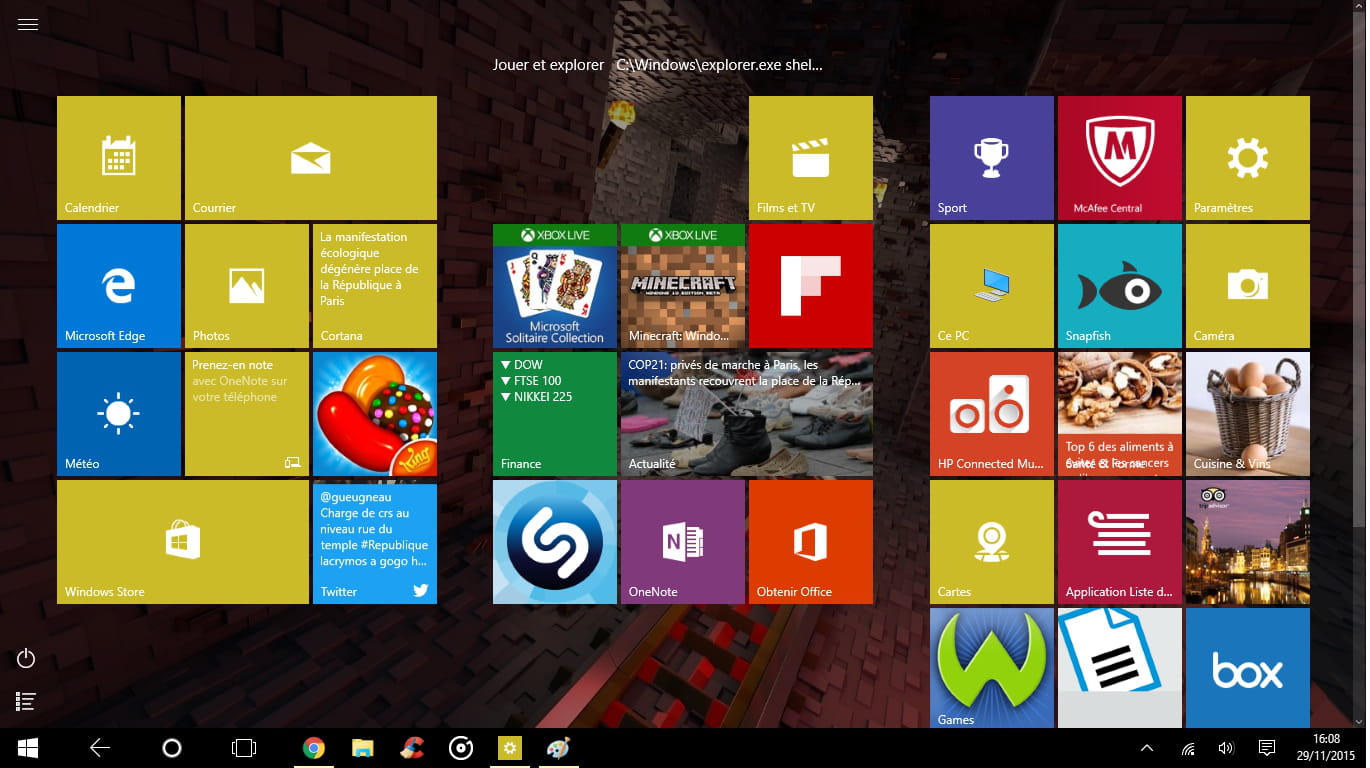Launch Microsoft Edge tile
1370x768 pixels.
point(119,286)
